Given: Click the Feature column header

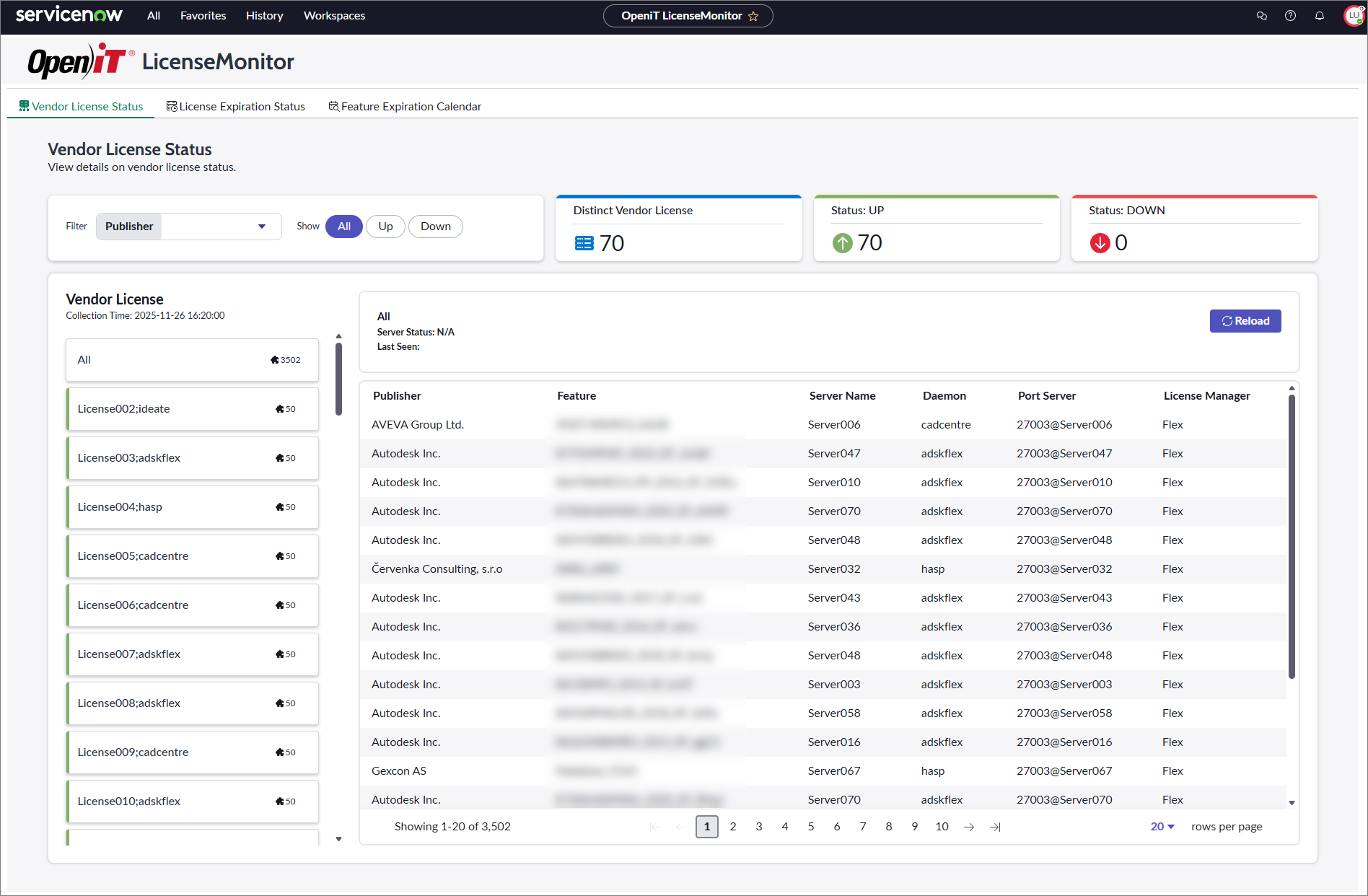Looking at the screenshot, I should pyautogui.click(x=576, y=396).
